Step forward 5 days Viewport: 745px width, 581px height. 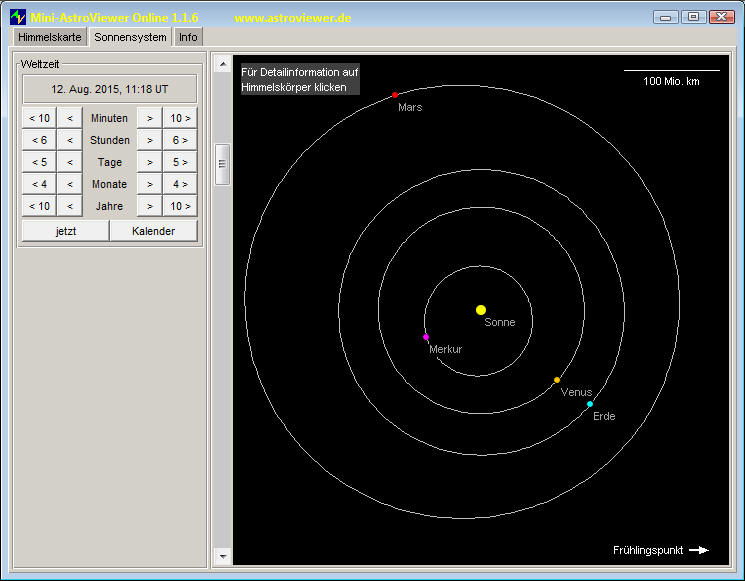tap(180, 162)
